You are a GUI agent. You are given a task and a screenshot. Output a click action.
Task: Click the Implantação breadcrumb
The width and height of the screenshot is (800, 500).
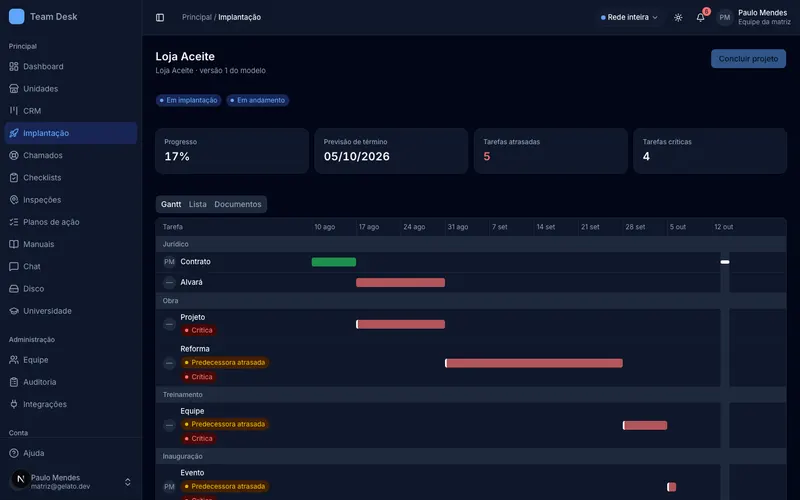tap(239, 17)
